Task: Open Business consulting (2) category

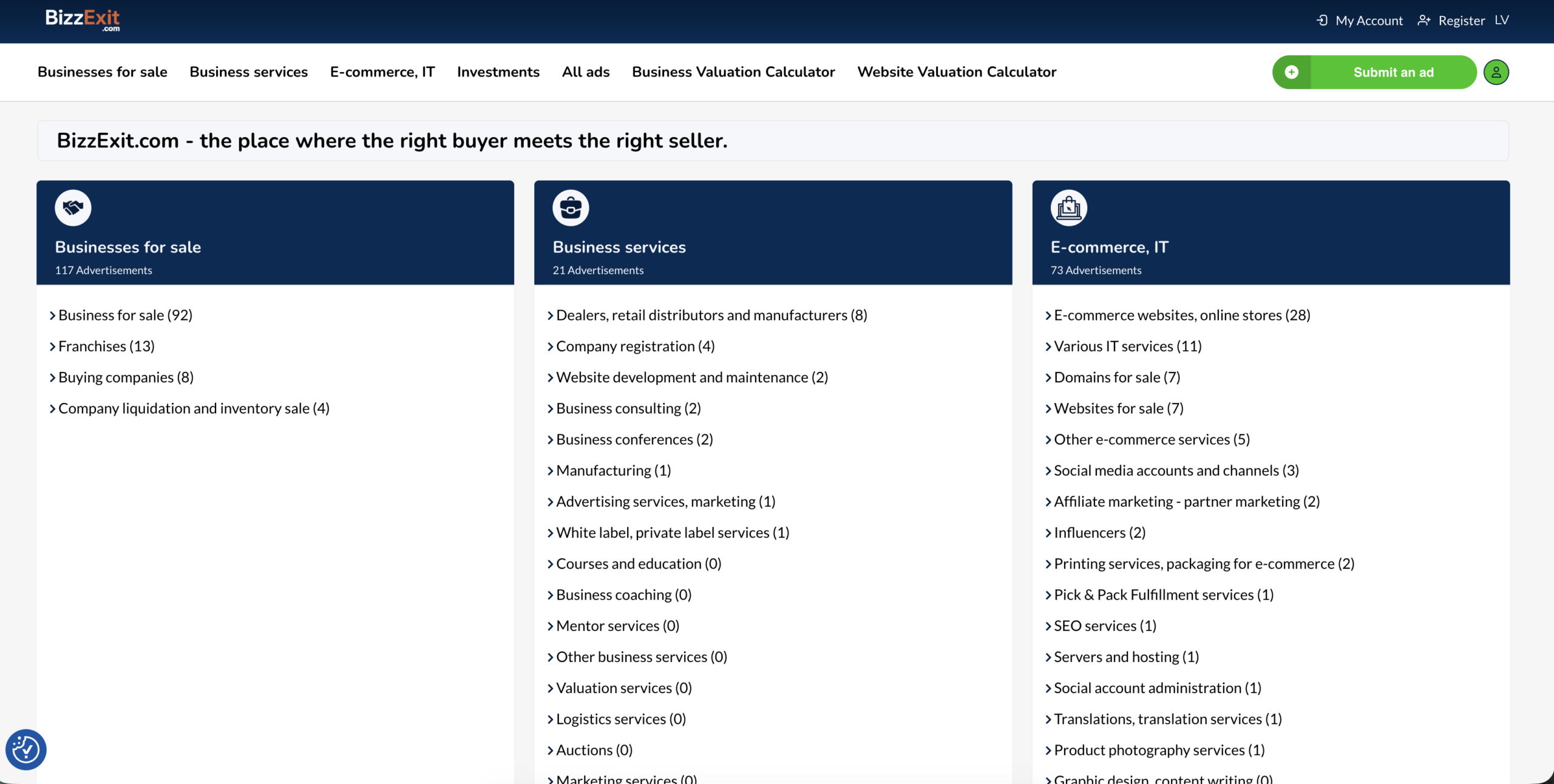Action: pyautogui.click(x=628, y=408)
